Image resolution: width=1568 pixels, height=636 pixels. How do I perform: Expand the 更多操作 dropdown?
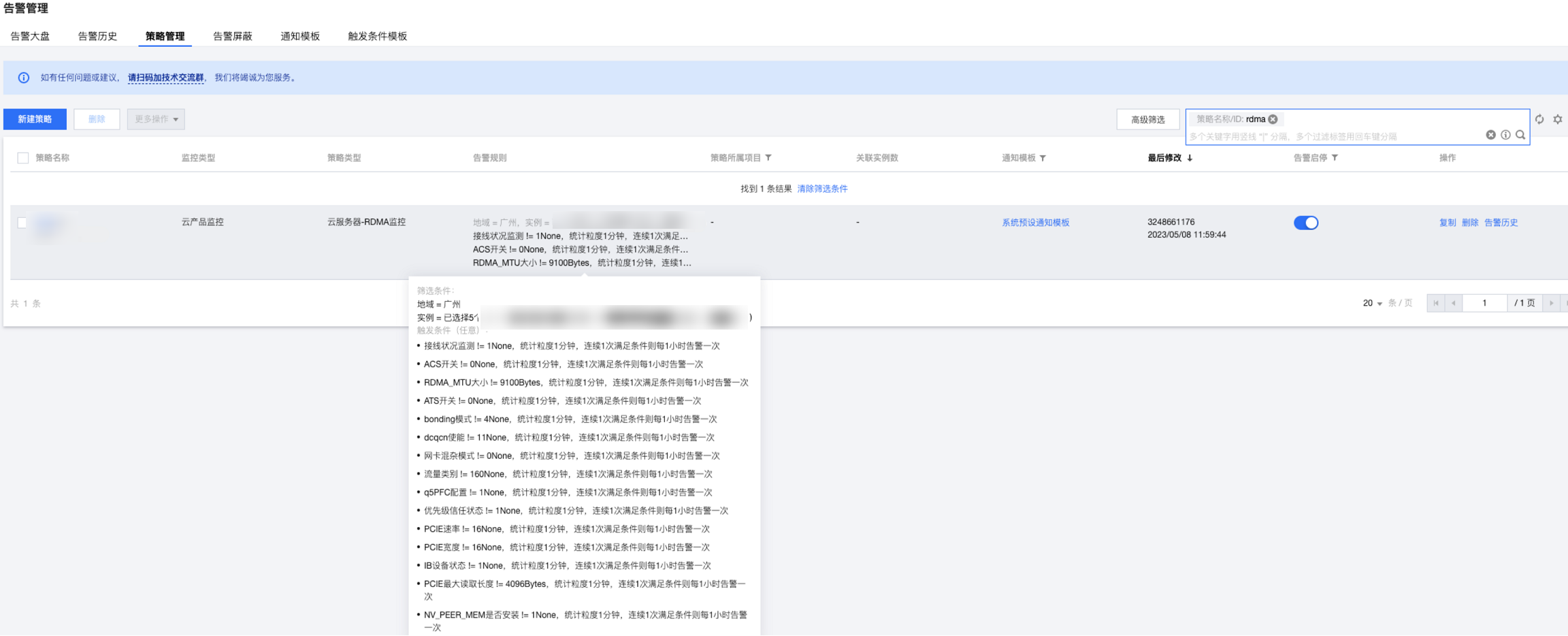point(156,119)
